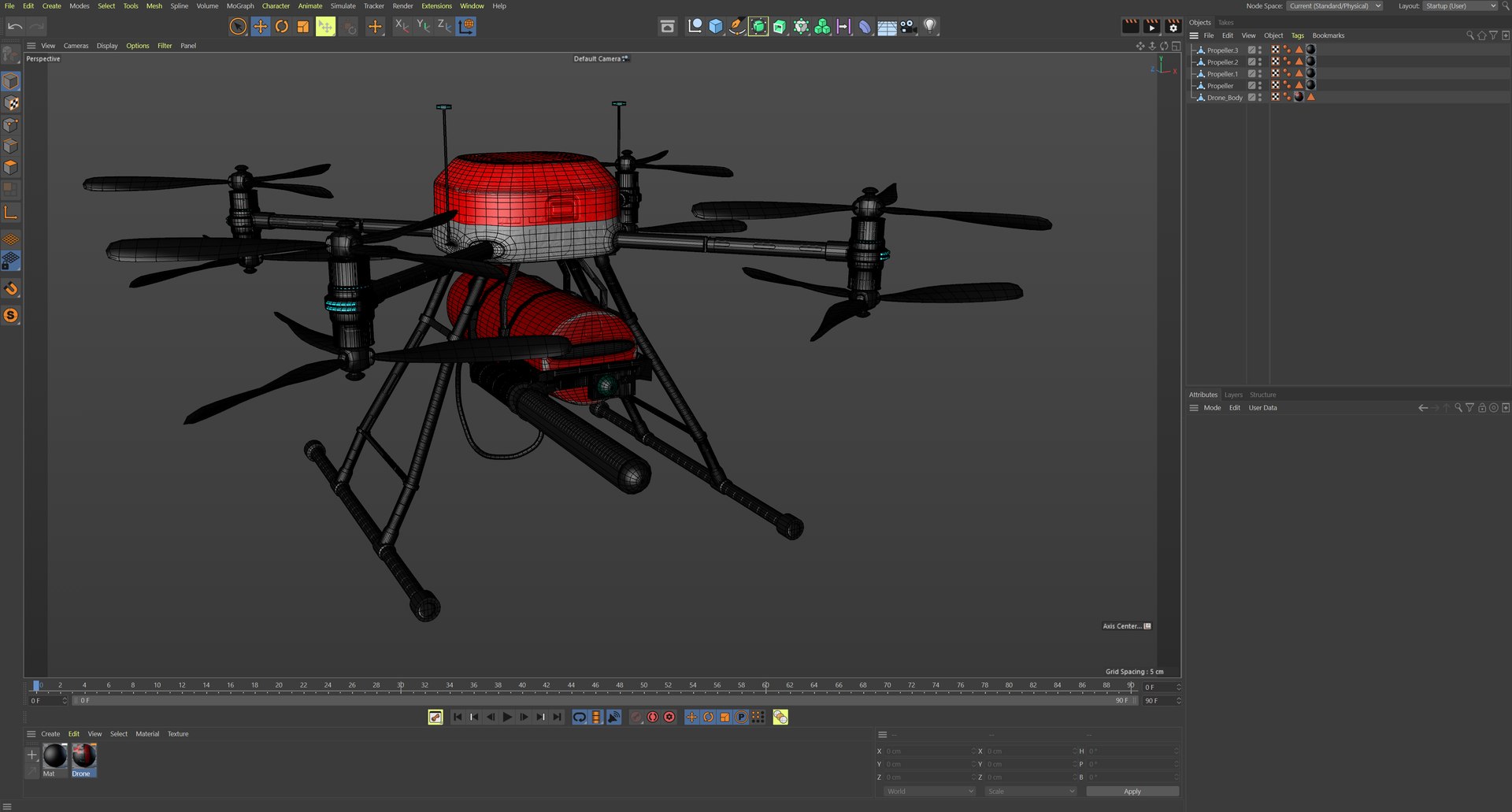Toggle visibility dots for Drone_Body
Image resolution: width=1512 pixels, height=812 pixels.
pos(1260,98)
